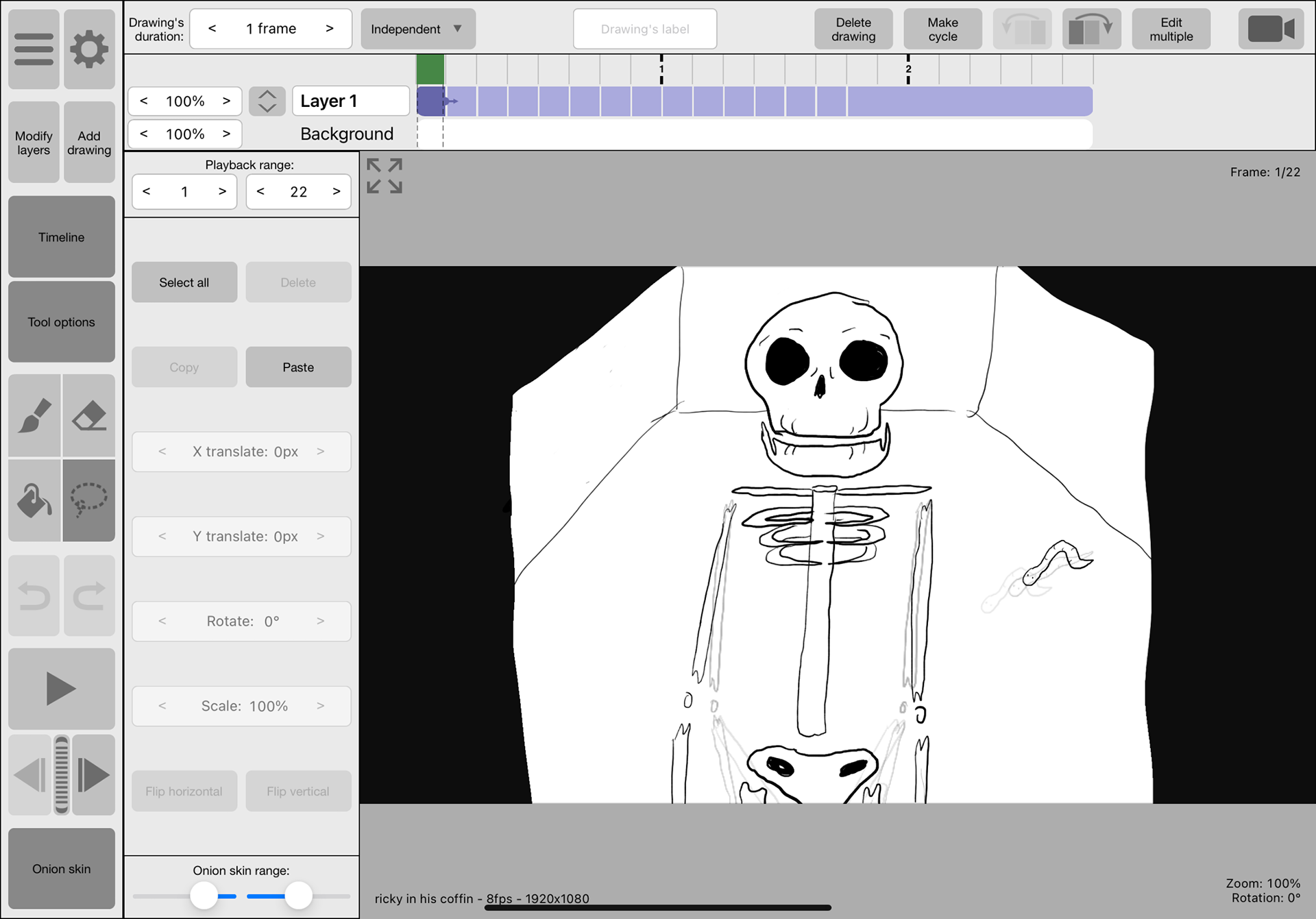Click the move drawing forward icon
The width and height of the screenshot is (1316, 919).
pyautogui.click(x=1091, y=29)
